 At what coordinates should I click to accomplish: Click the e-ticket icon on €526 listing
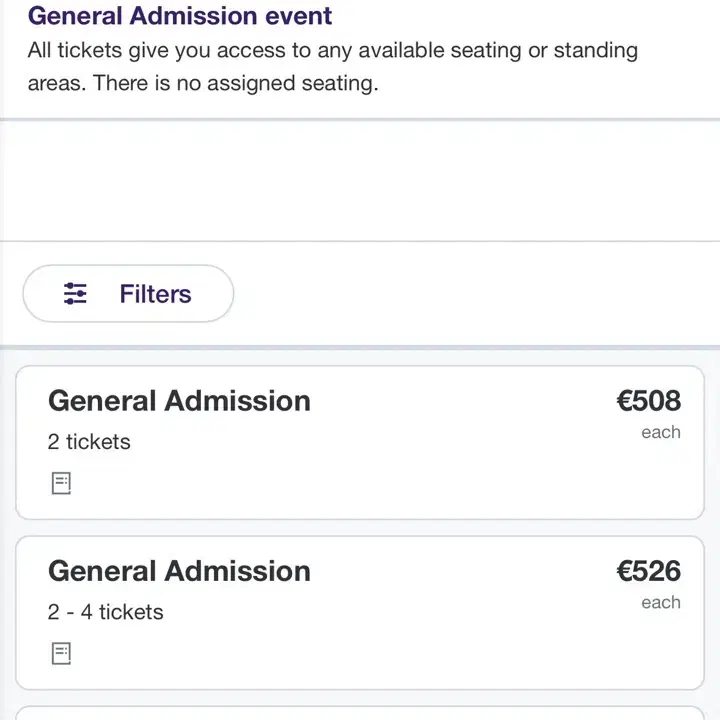pyautogui.click(x=61, y=653)
